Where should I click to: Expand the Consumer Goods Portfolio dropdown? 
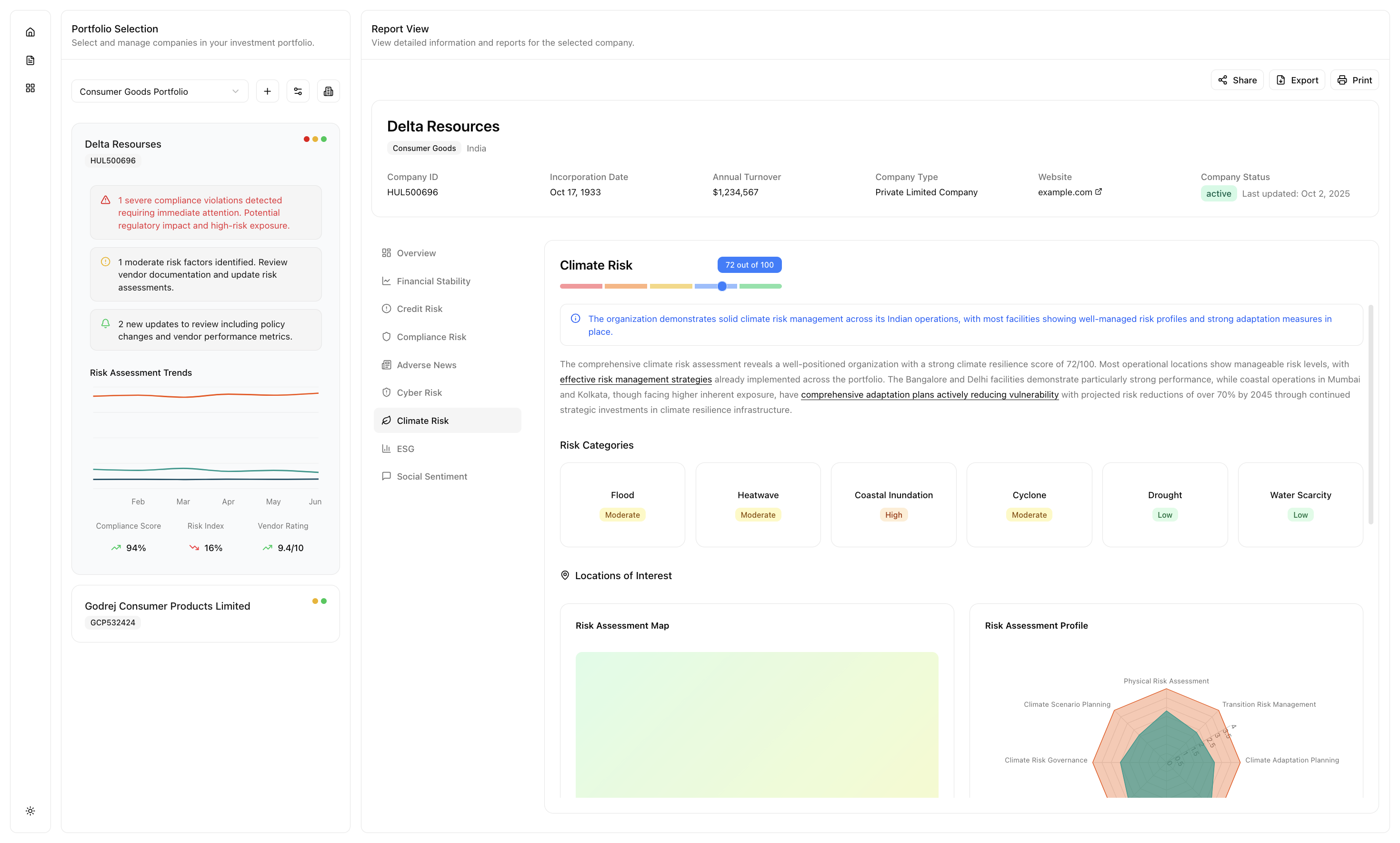[160, 91]
